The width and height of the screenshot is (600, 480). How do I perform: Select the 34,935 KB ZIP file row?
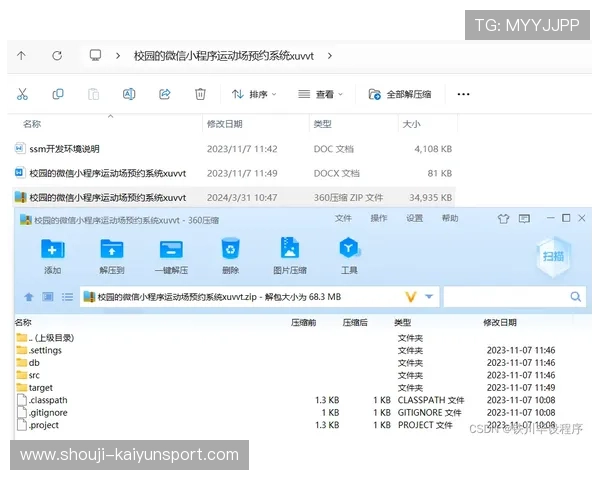pyautogui.click(x=234, y=198)
